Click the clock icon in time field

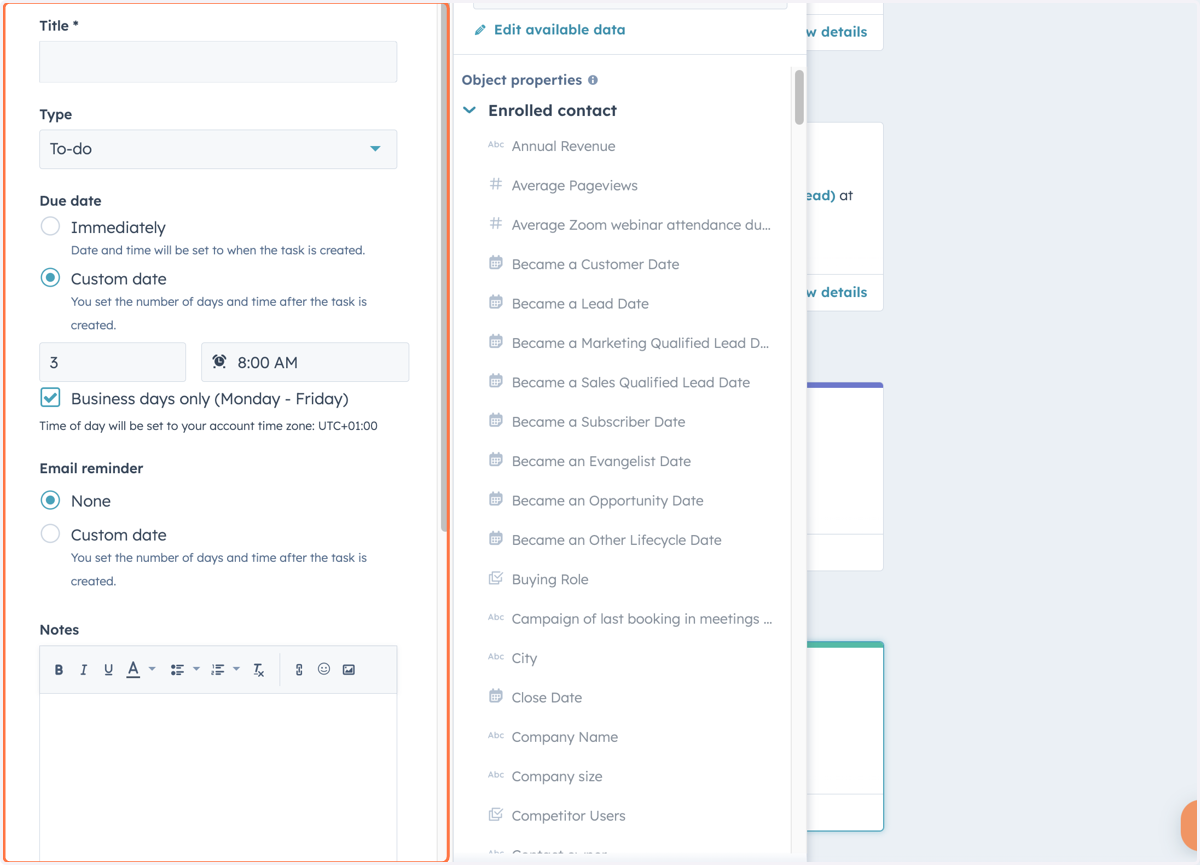click(220, 362)
